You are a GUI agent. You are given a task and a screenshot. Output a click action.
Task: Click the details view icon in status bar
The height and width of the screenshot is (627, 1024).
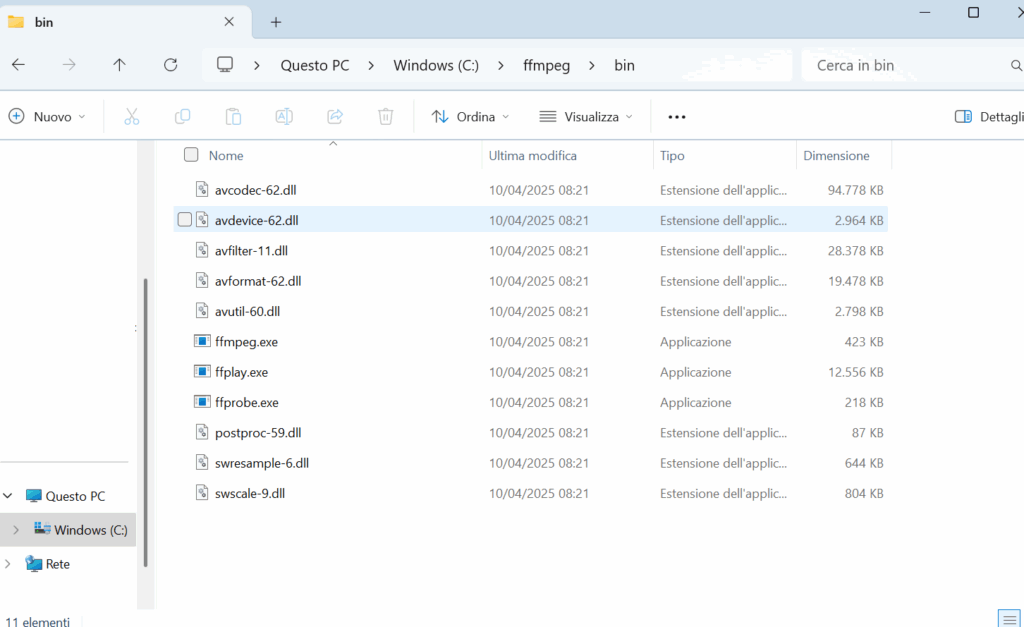pyautogui.click(x=1010, y=618)
